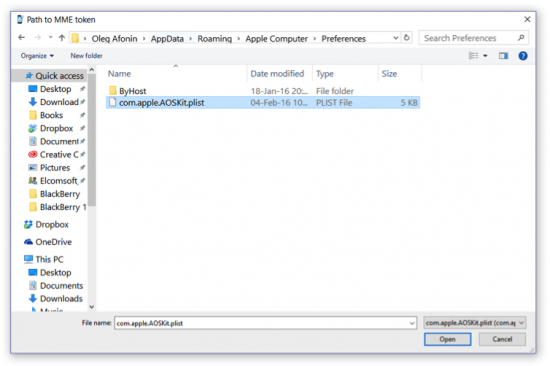This screenshot has width=550, height=366.
Task: Click the ByHost folder icon
Action: pyautogui.click(x=112, y=91)
